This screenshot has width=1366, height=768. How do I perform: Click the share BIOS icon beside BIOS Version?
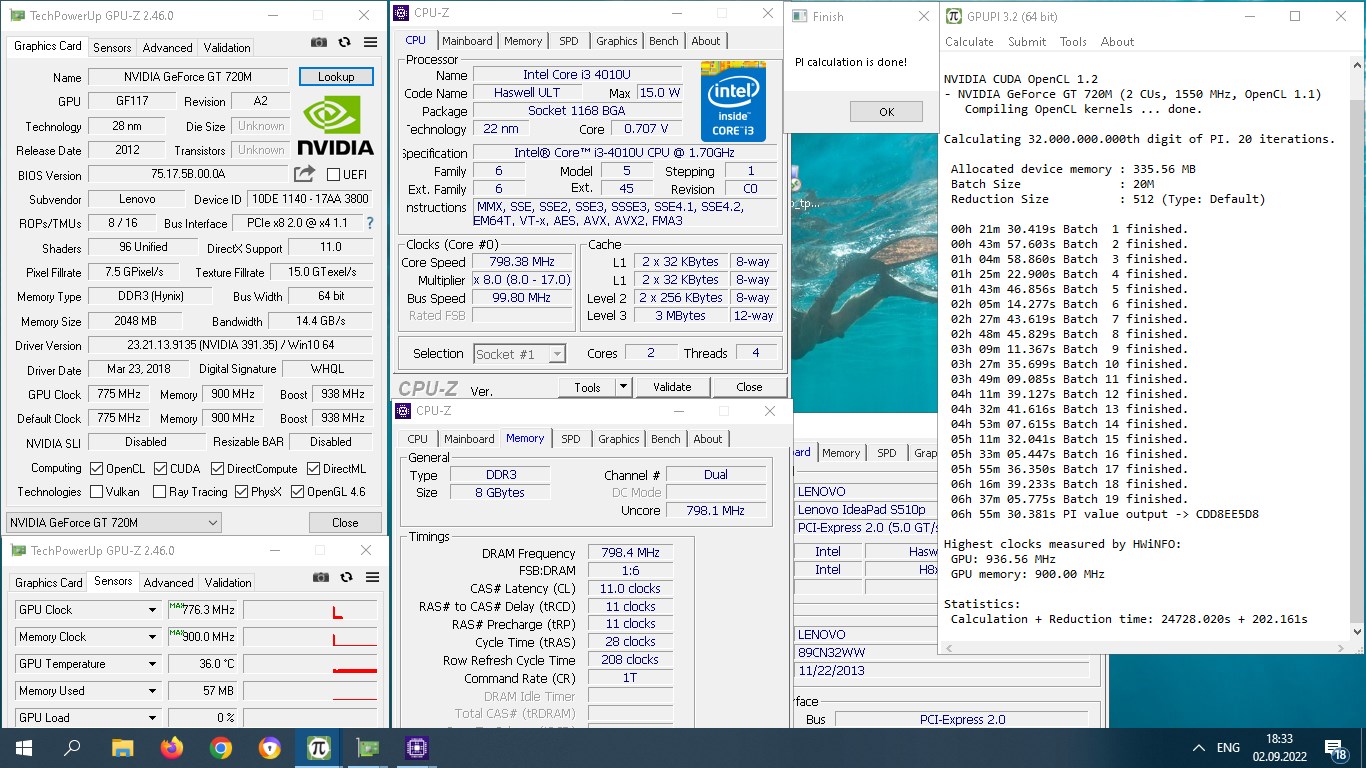(x=305, y=174)
